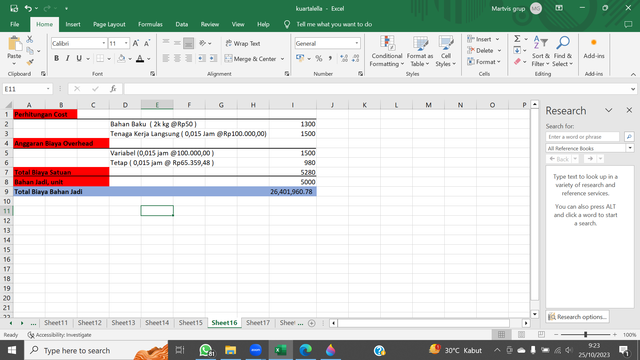Click the Page Layout view icon in status bar

coord(521,335)
